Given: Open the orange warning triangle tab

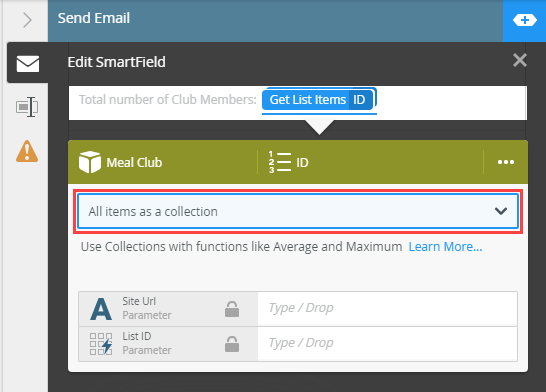Looking at the screenshot, I should pyautogui.click(x=27, y=151).
